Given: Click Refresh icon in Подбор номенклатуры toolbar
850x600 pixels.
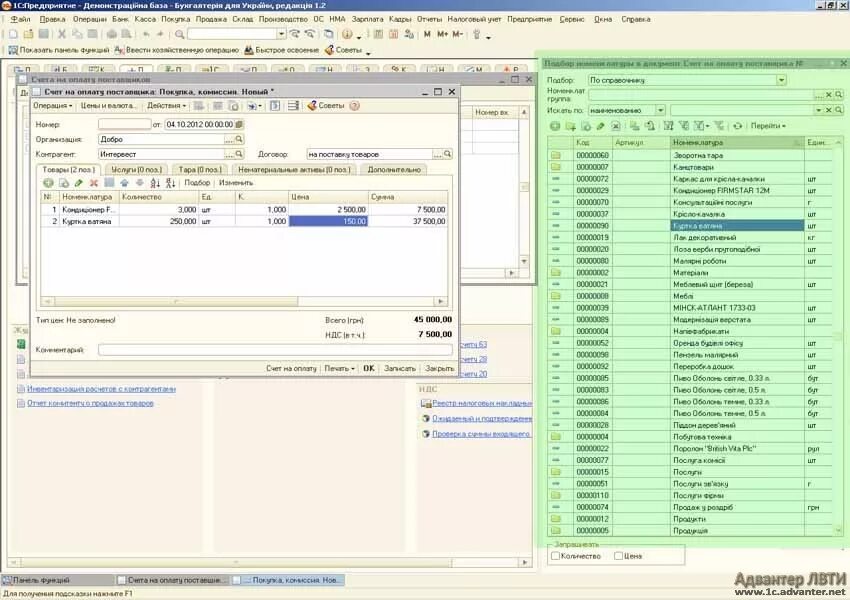Looking at the screenshot, I should (737, 126).
